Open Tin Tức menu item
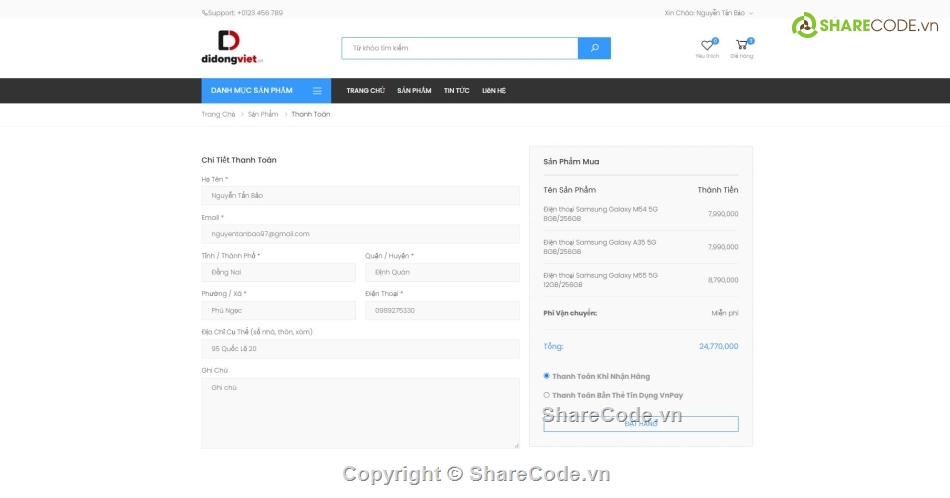This screenshot has width=950, height=498. coord(456,91)
